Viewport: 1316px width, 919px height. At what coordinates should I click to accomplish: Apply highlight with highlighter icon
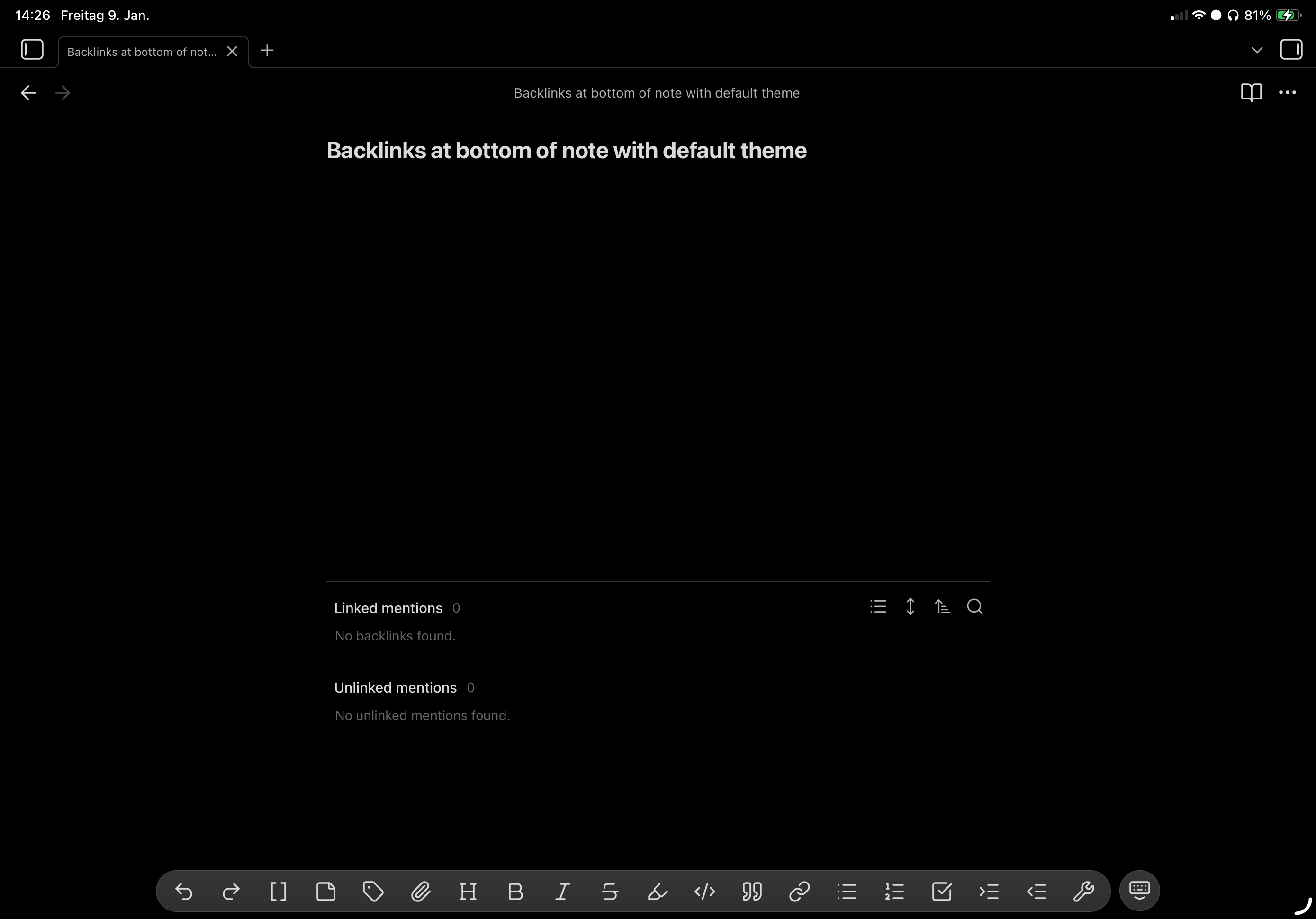coord(658,892)
